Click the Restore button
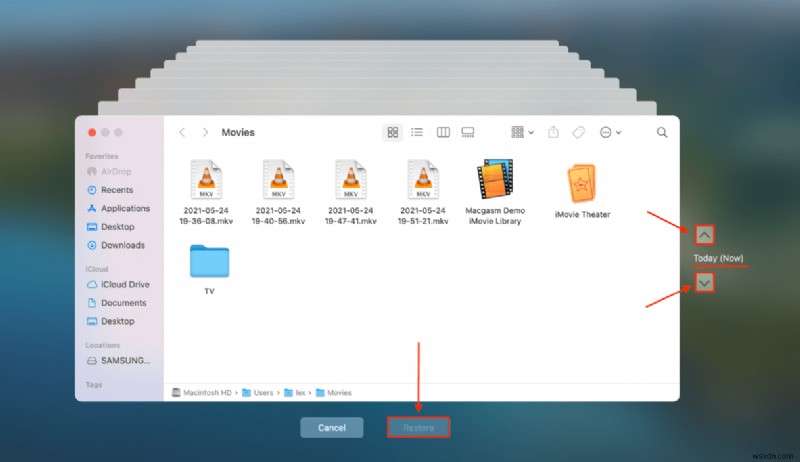 418,427
